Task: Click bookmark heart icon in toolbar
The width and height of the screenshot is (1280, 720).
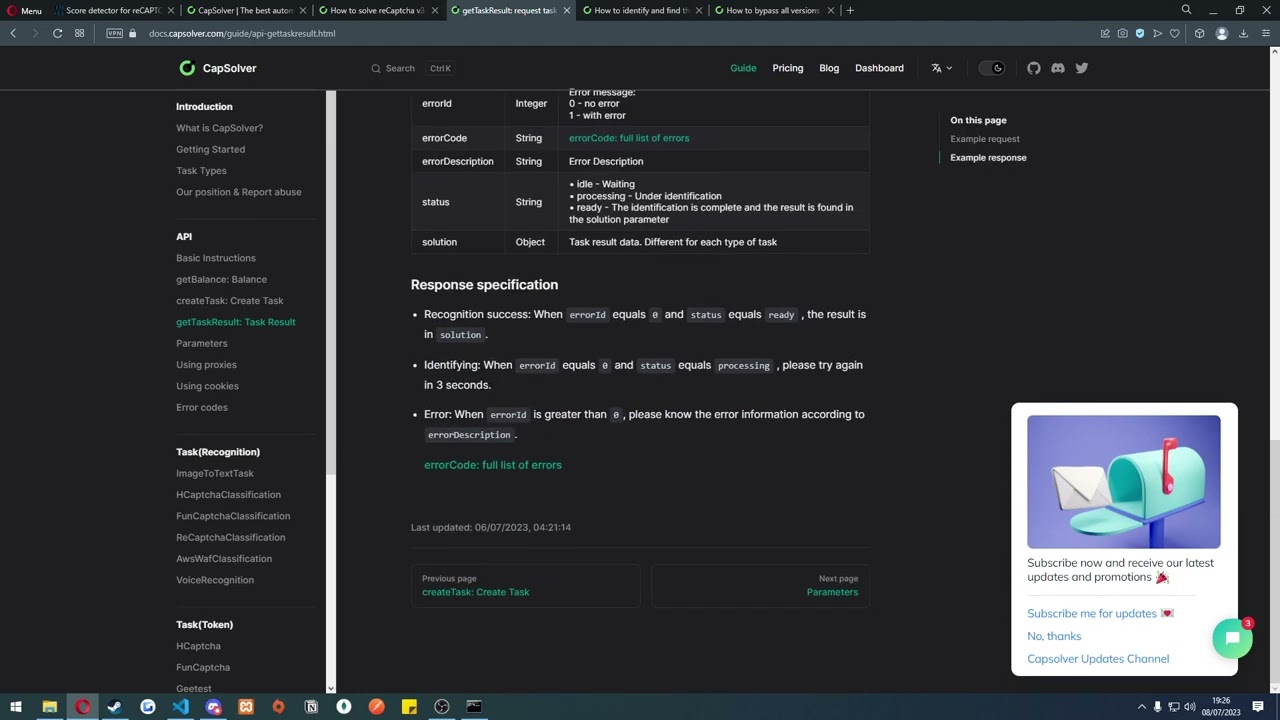Action: [x=1175, y=33]
